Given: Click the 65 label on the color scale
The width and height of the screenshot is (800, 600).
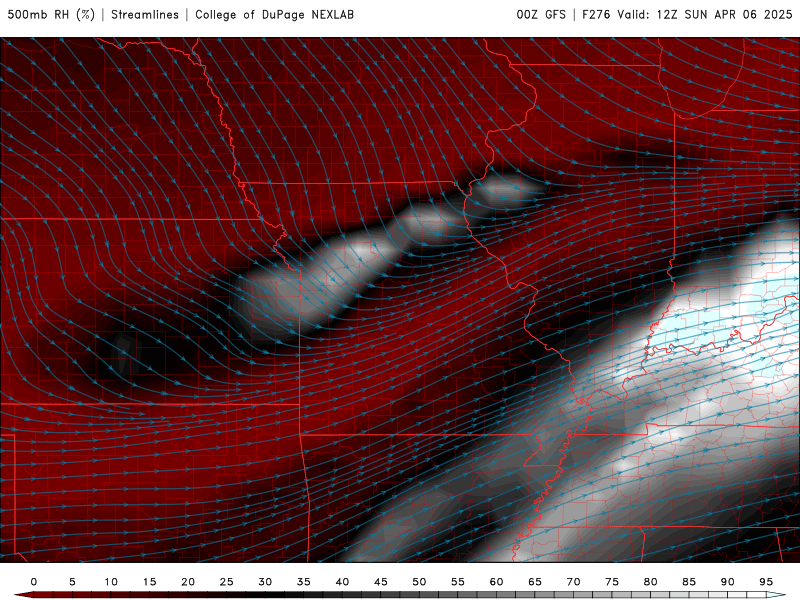Looking at the screenshot, I should tap(535, 582).
